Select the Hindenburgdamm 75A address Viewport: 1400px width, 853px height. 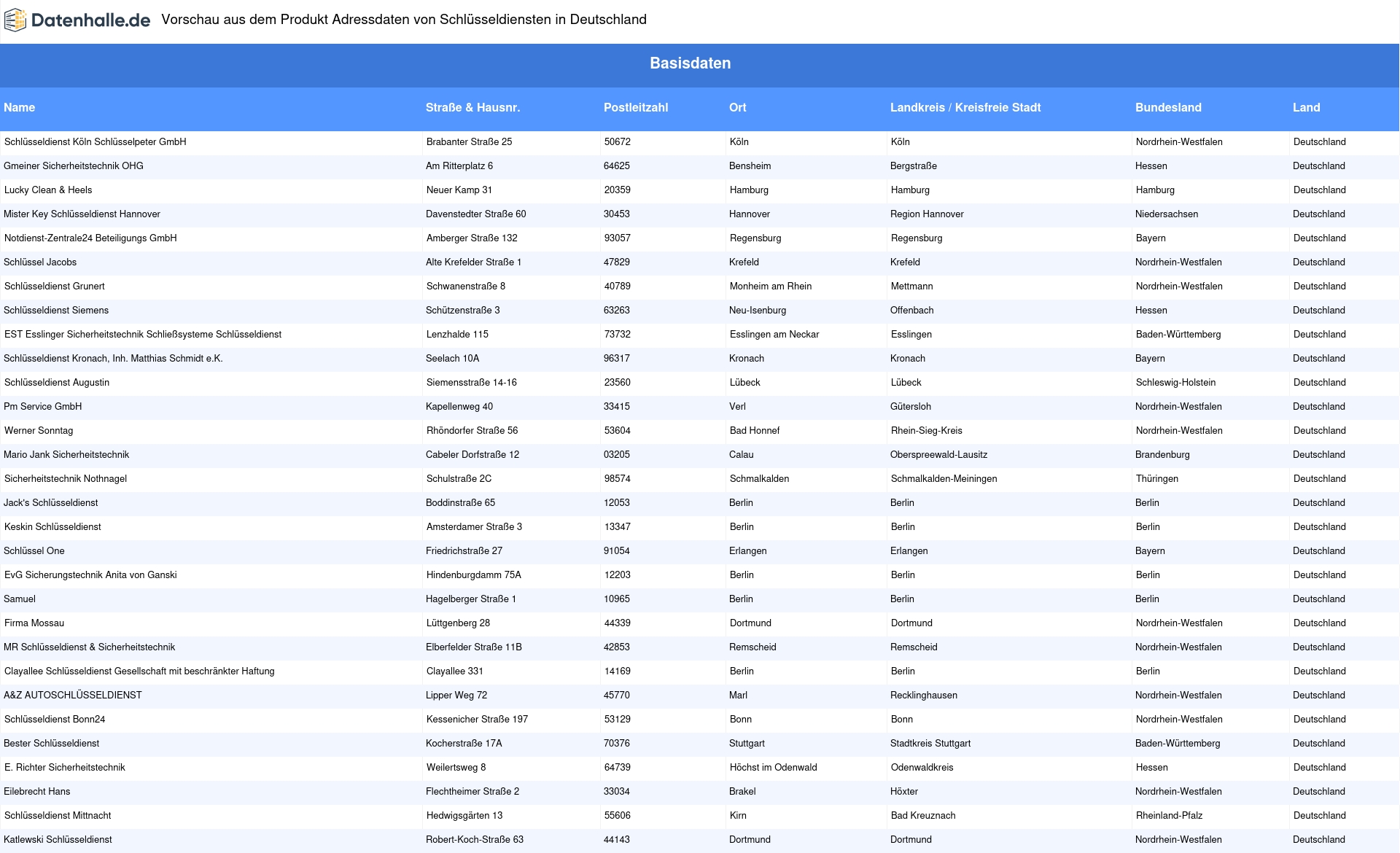(474, 575)
